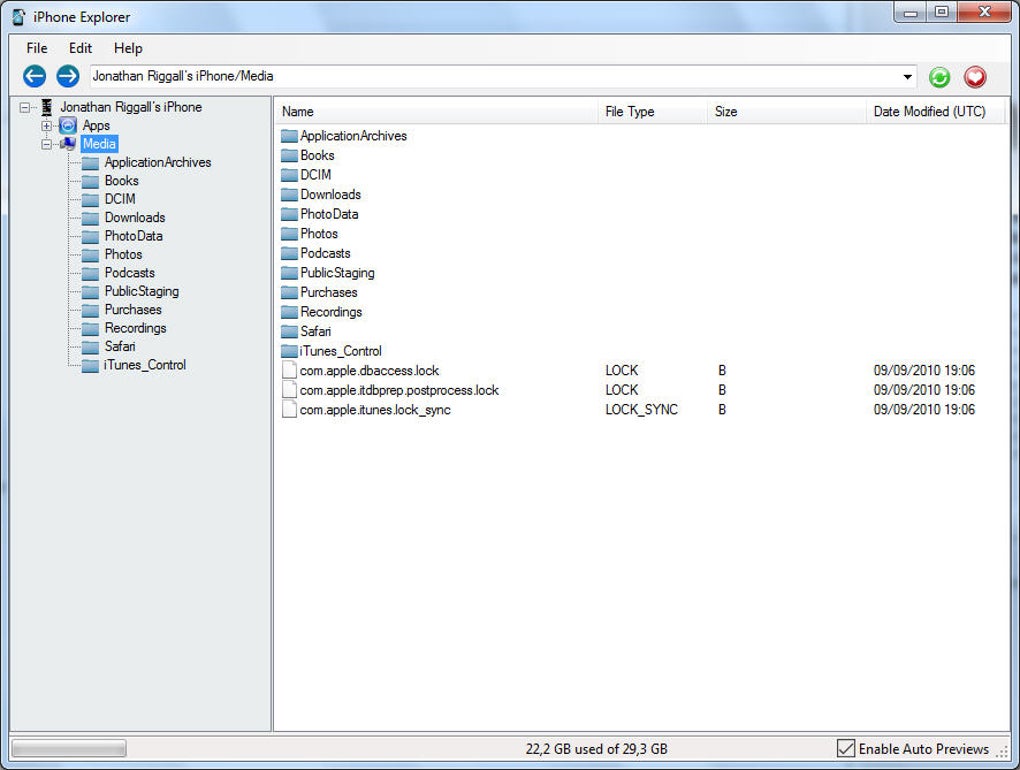This screenshot has height=770, width=1020.
Task: Click the green refresh icon
Action: [939, 77]
